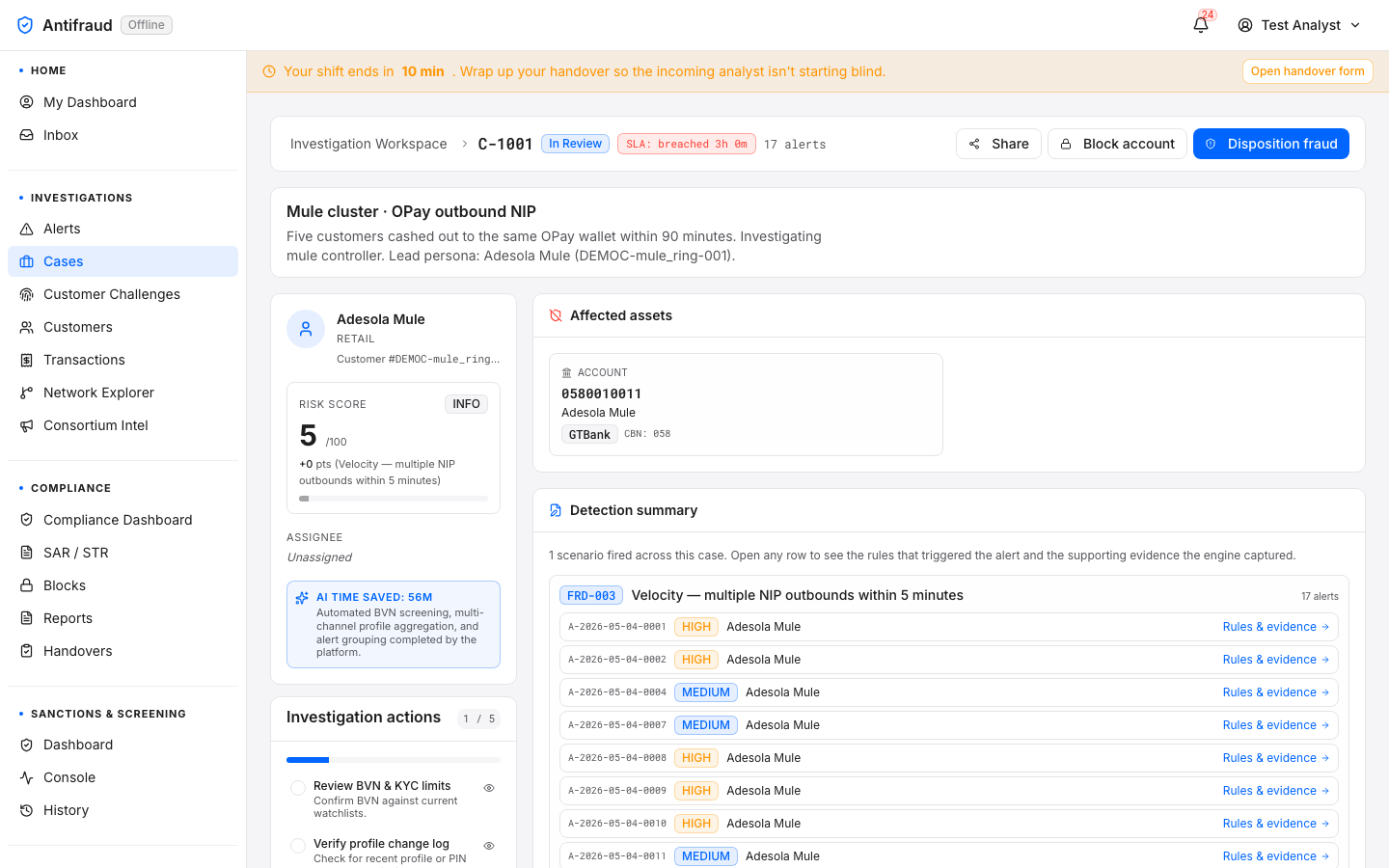Screen dimensions: 1389x868
Task: Click the GTBank tag
Action: click(x=589, y=434)
